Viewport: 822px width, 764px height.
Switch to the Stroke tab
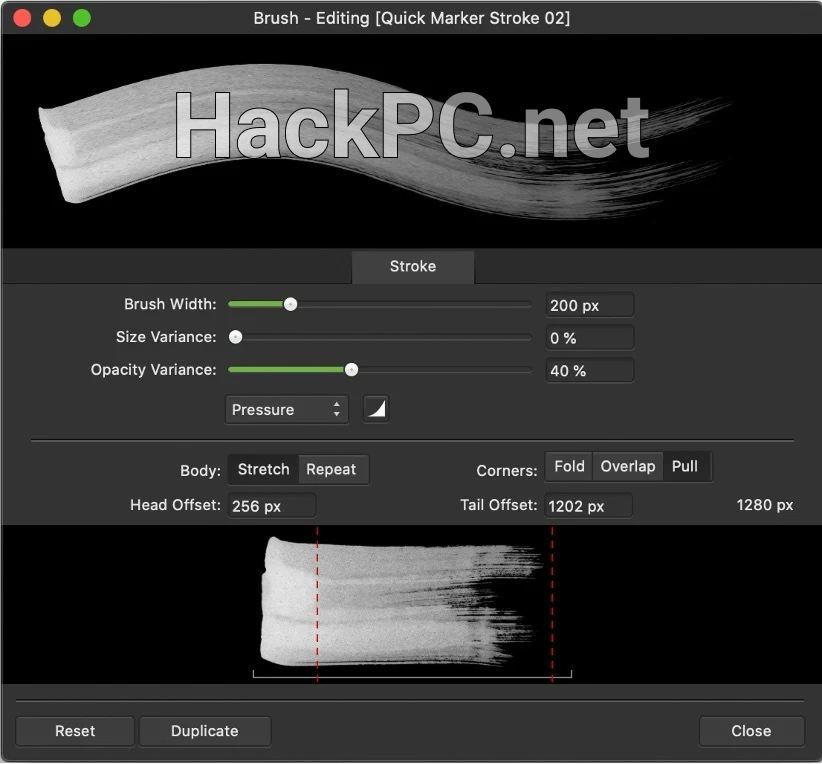(x=412, y=267)
